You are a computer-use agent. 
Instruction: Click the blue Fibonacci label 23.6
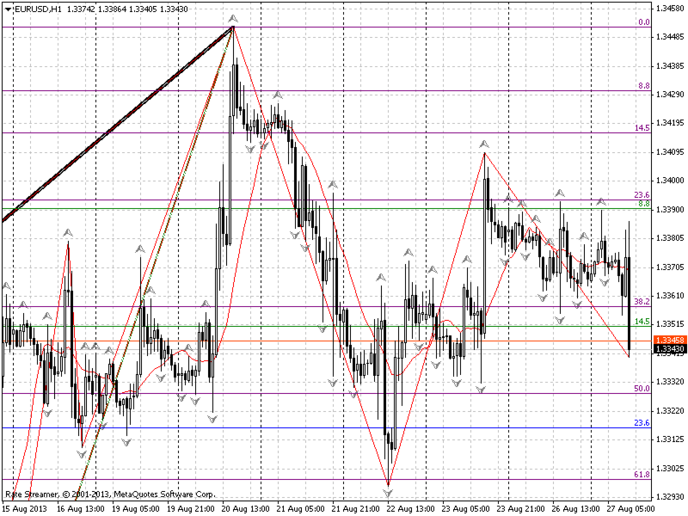click(642, 423)
